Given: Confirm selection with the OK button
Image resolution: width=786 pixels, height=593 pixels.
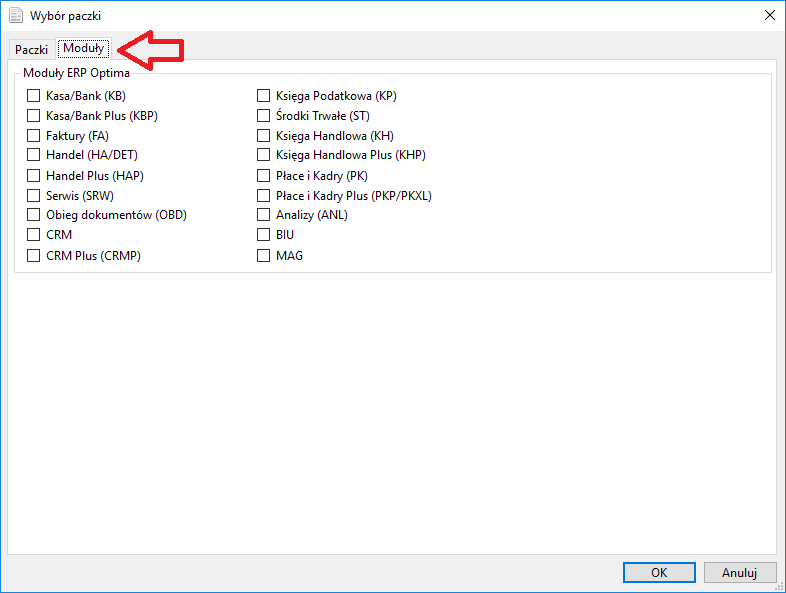Looking at the screenshot, I should pos(658,573).
